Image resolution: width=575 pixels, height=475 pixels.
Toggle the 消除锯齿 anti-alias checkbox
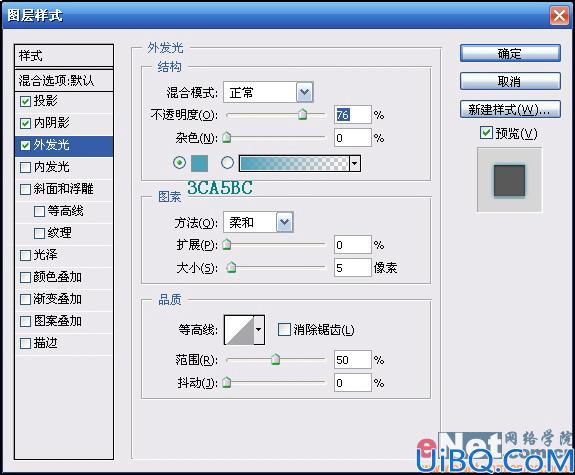tap(284, 329)
